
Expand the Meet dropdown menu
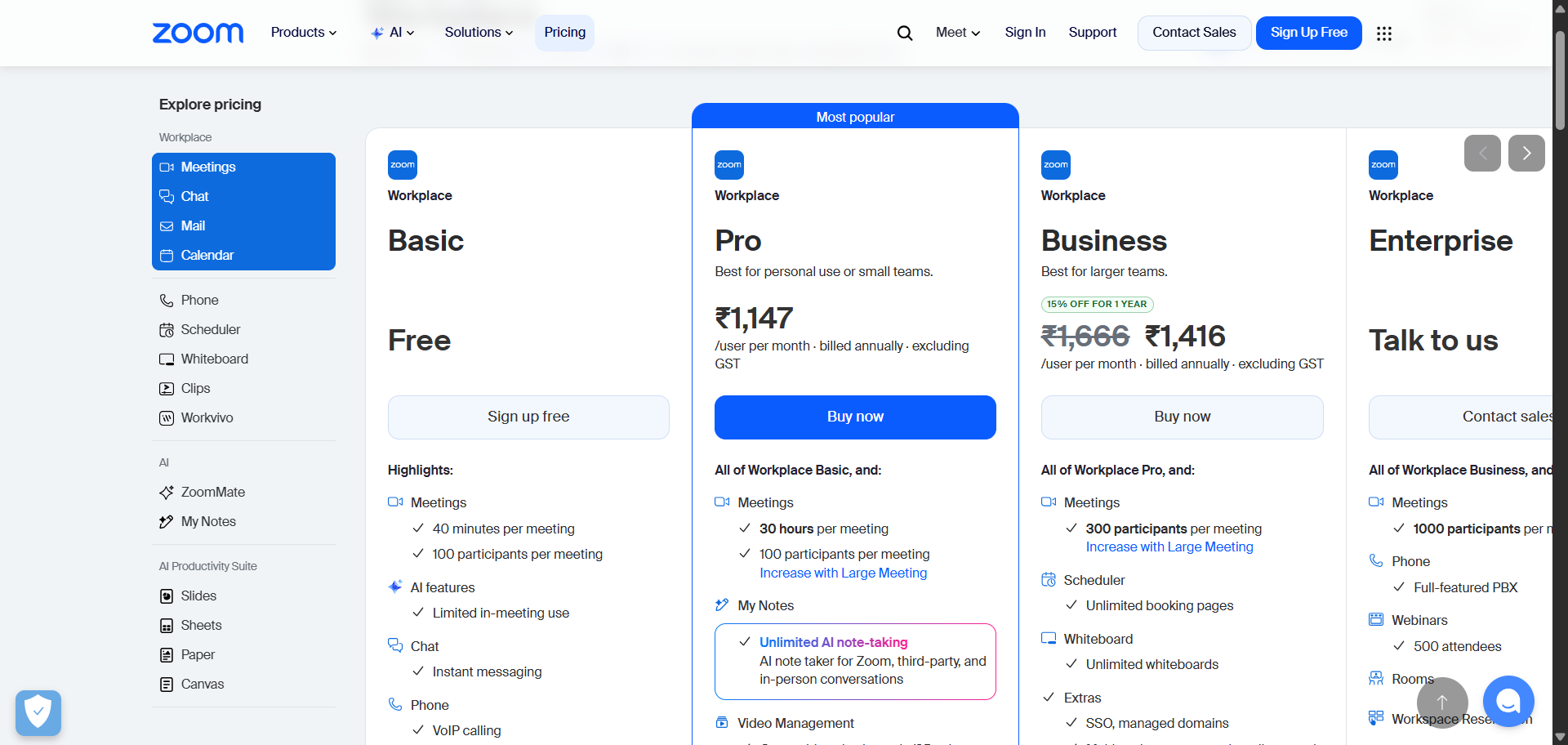[x=958, y=33]
